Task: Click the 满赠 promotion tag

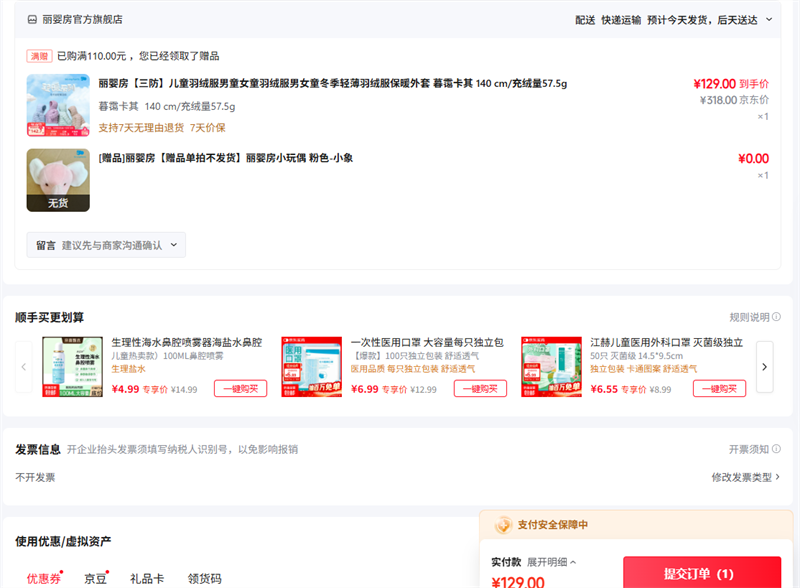Action: 39,56
